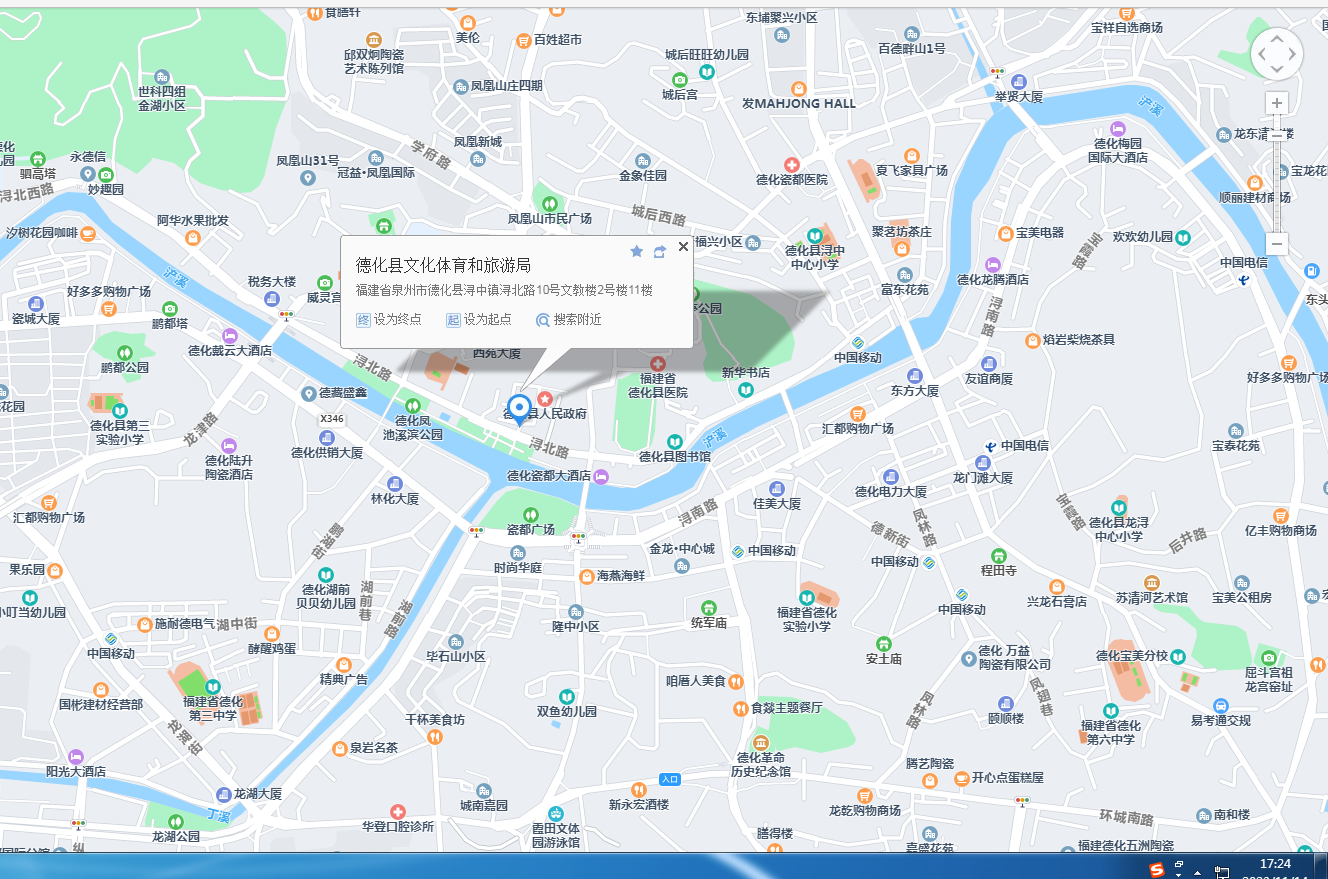Open Sogou input method tray icon
This screenshot has height=879, width=1328.
(1156, 867)
